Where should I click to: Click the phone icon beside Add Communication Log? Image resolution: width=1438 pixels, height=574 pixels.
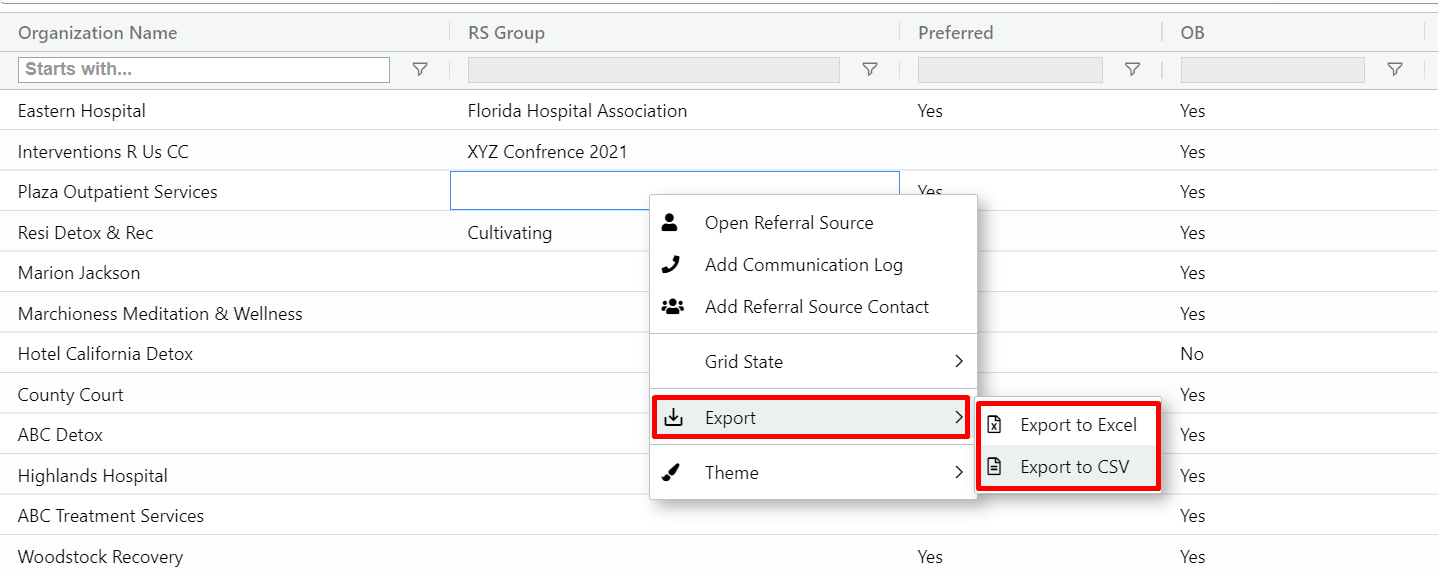672,265
